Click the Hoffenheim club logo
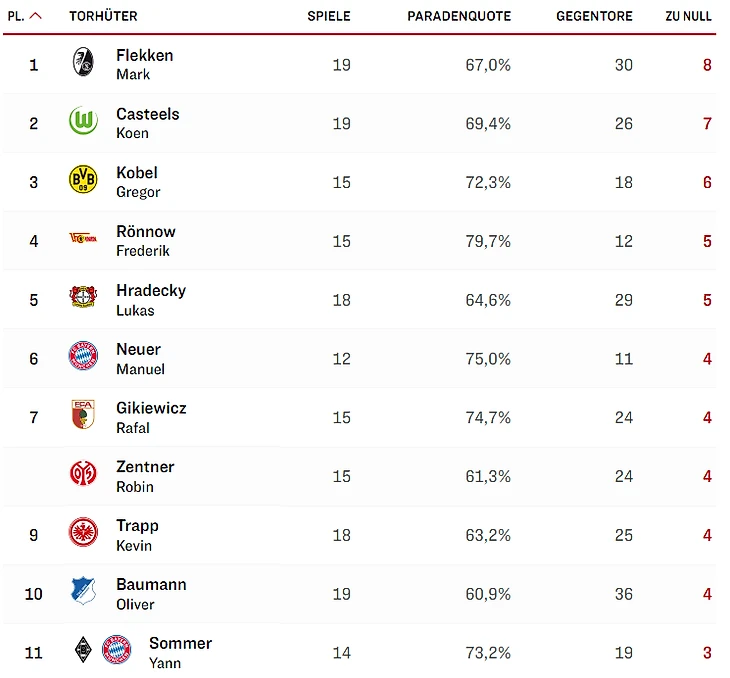The width and height of the screenshot is (730, 678). (83, 592)
